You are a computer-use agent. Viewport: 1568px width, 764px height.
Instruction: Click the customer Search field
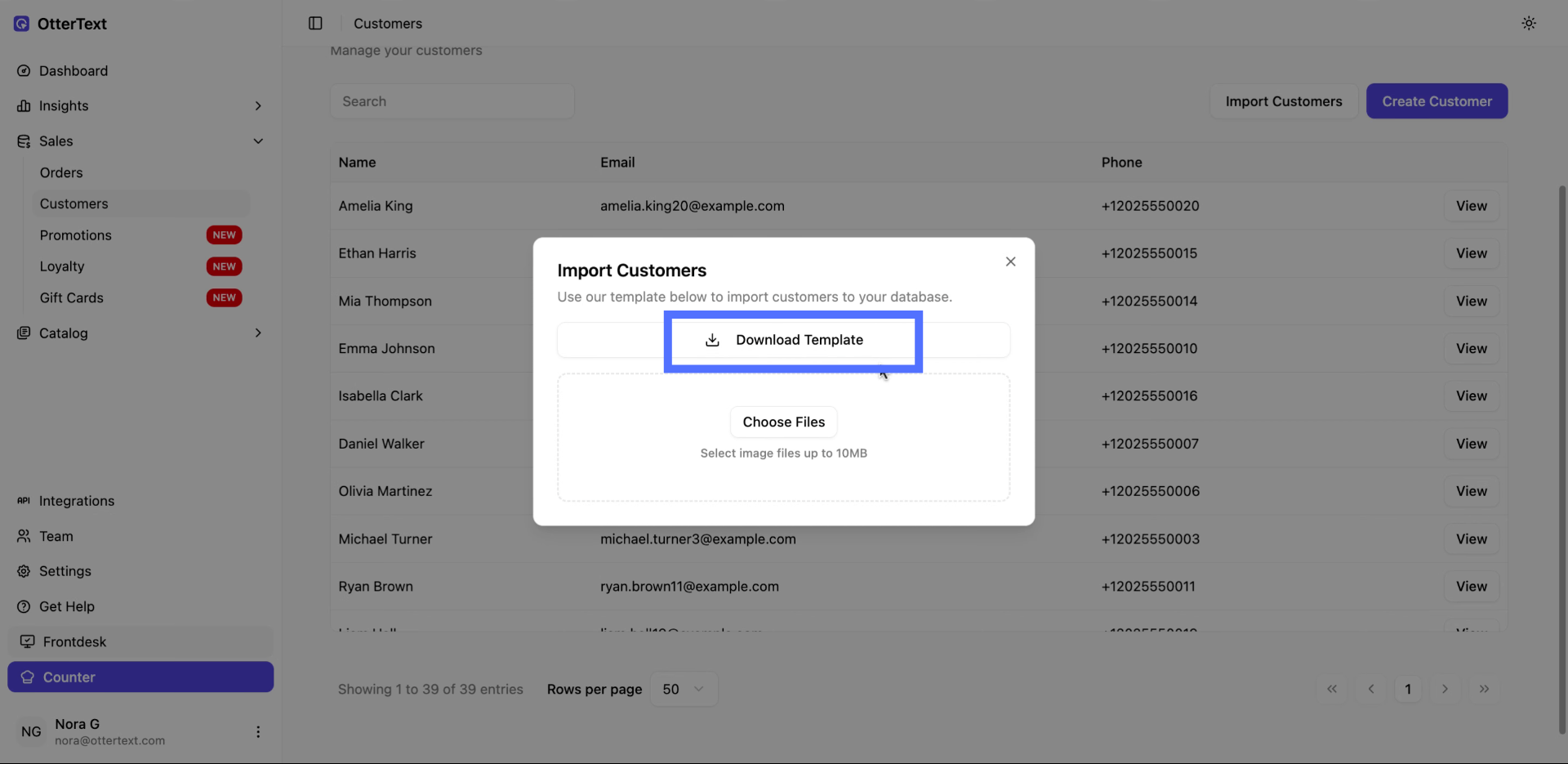point(452,102)
